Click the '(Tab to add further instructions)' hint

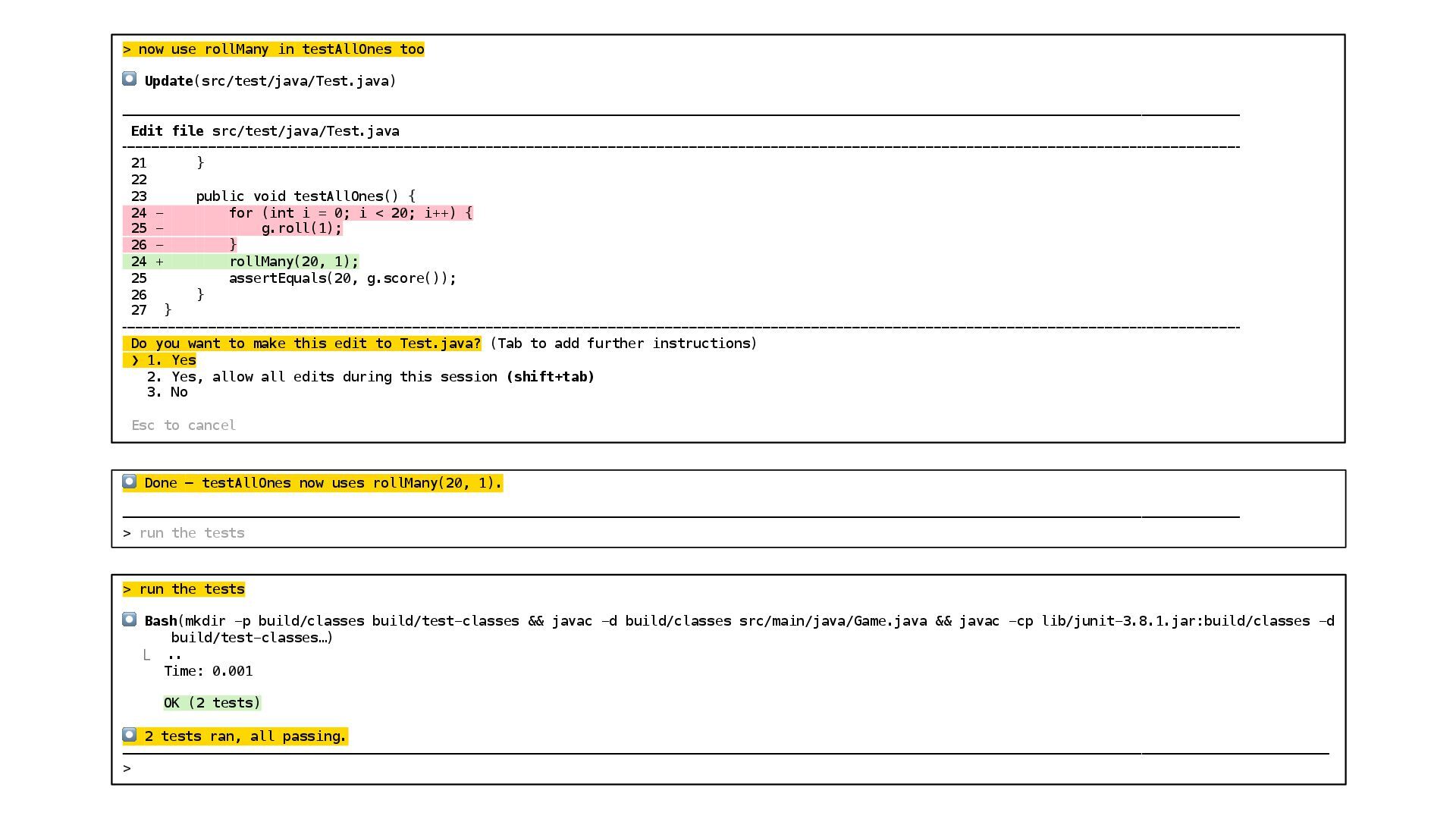623,344
